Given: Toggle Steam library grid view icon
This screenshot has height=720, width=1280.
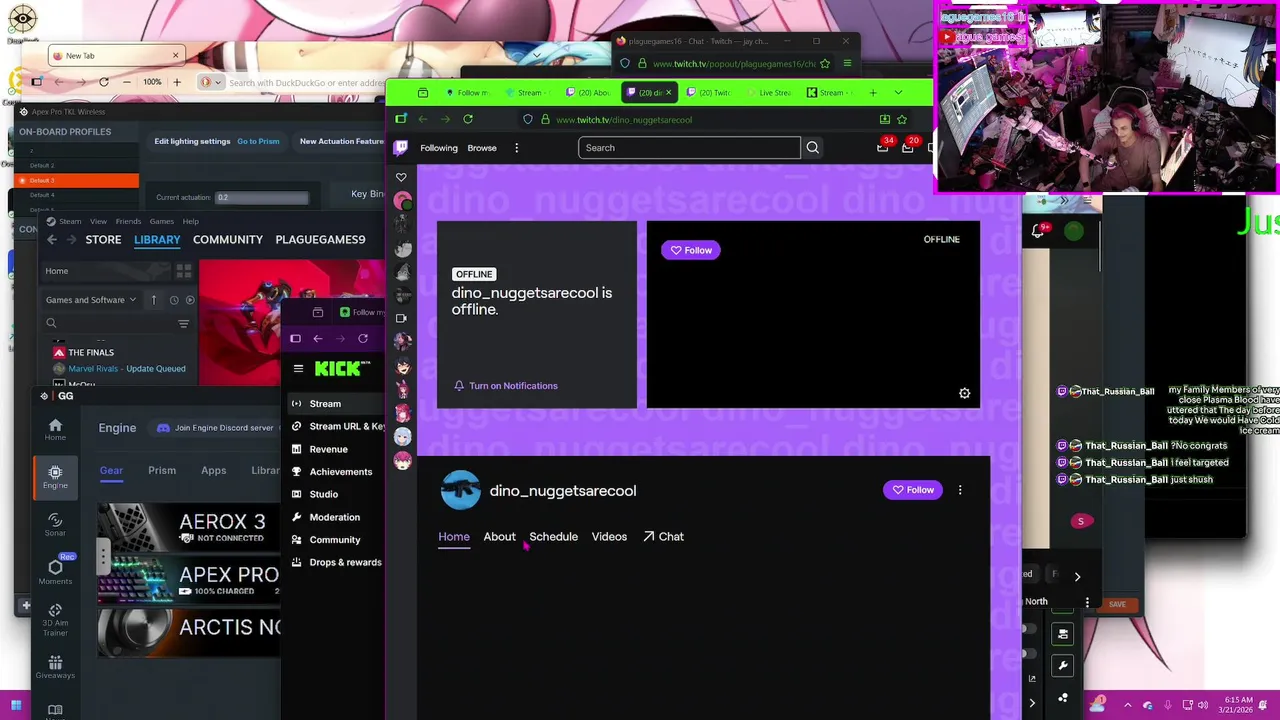Looking at the screenshot, I should click(x=184, y=271).
